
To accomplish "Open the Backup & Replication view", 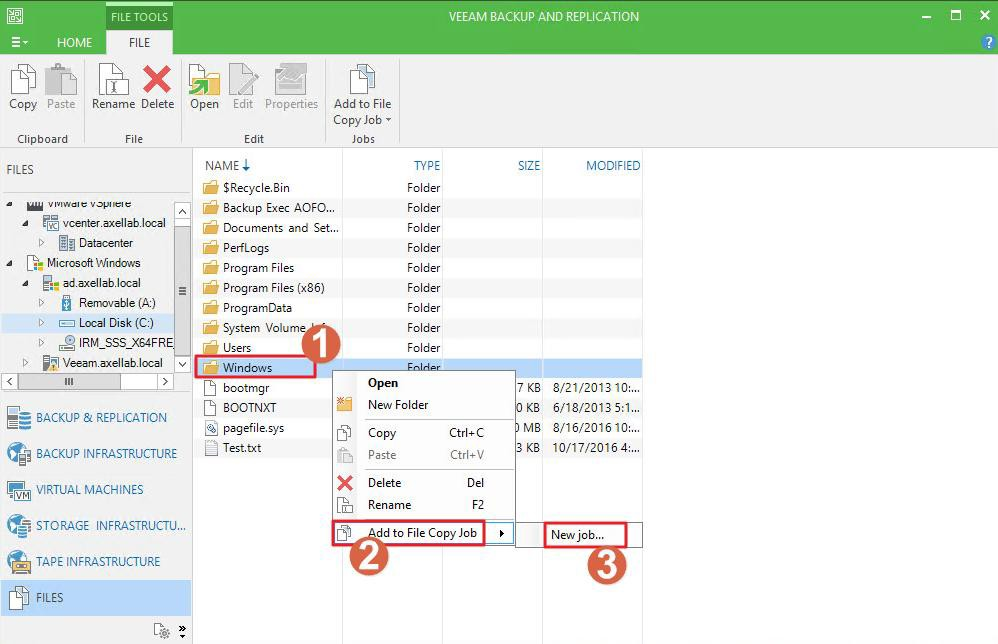I will [100, 418].
